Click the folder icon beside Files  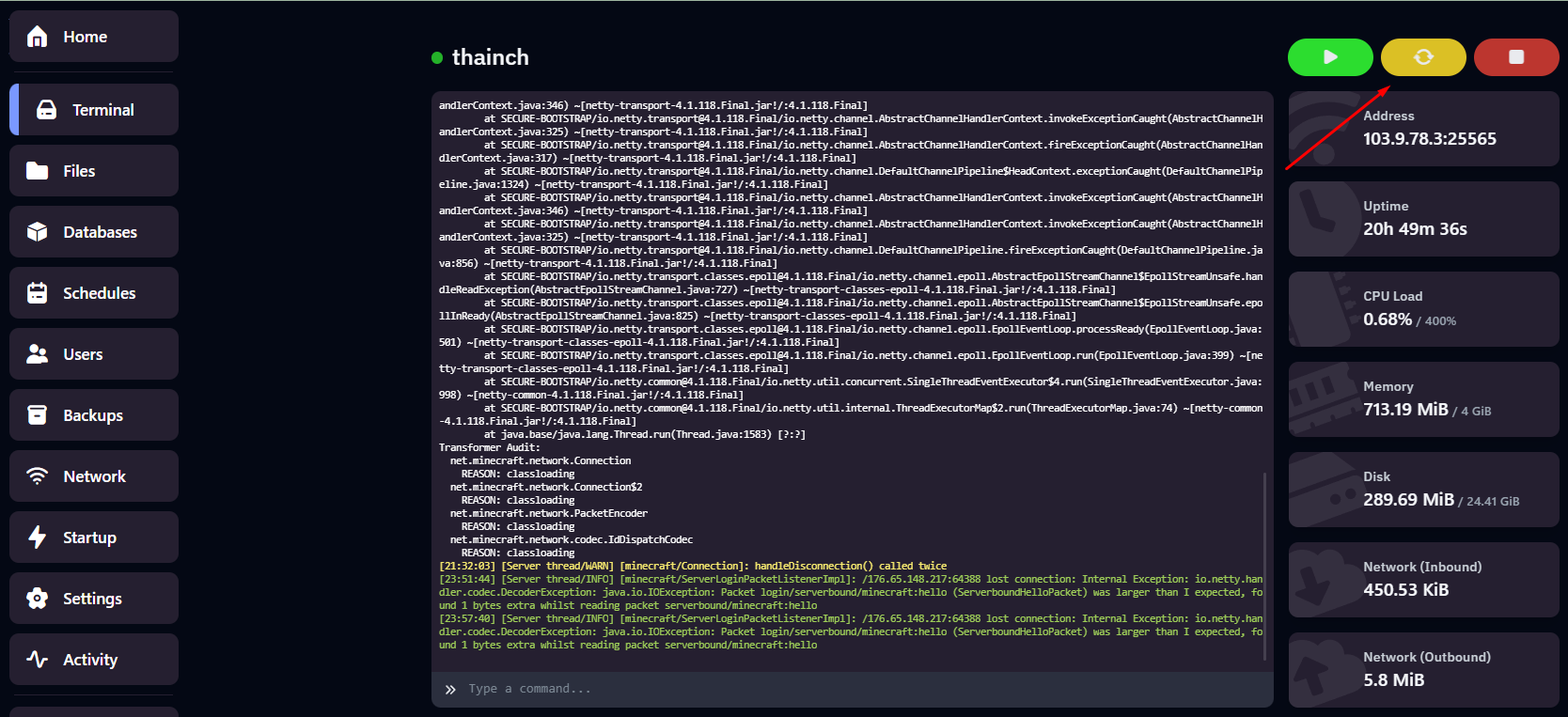pos(38,171)
